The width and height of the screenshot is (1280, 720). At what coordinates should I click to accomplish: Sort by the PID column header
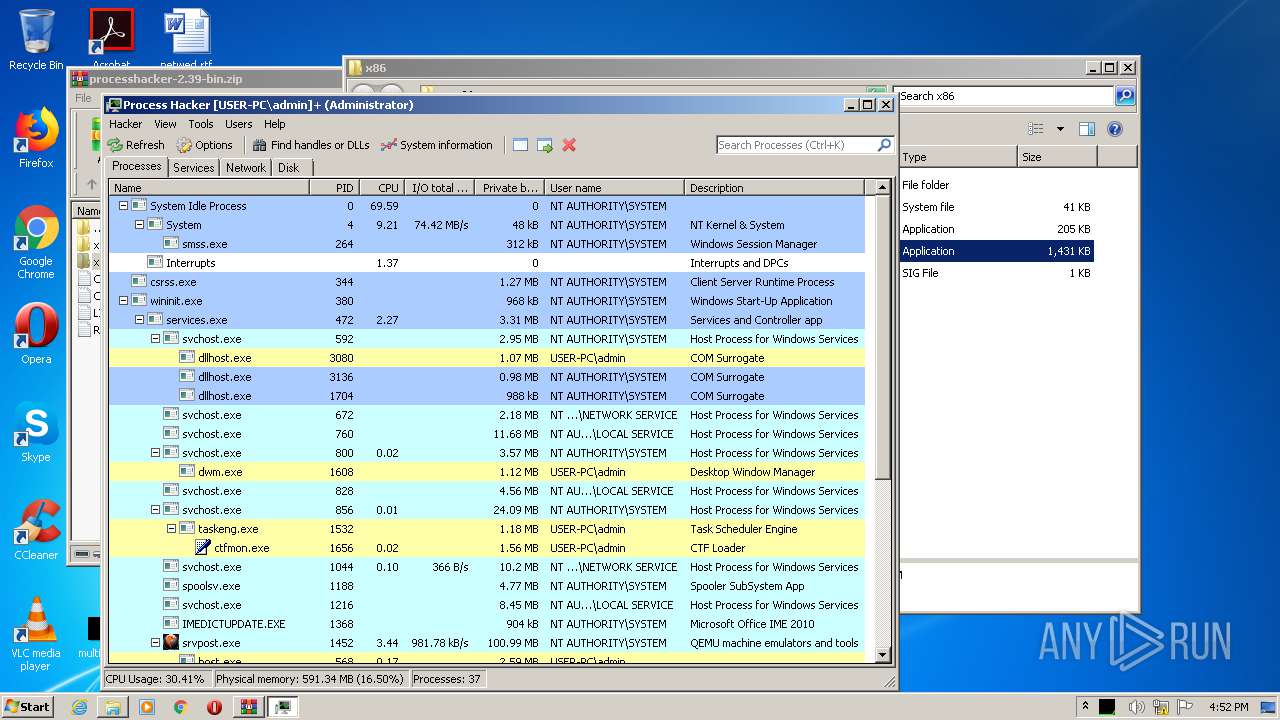334,187
